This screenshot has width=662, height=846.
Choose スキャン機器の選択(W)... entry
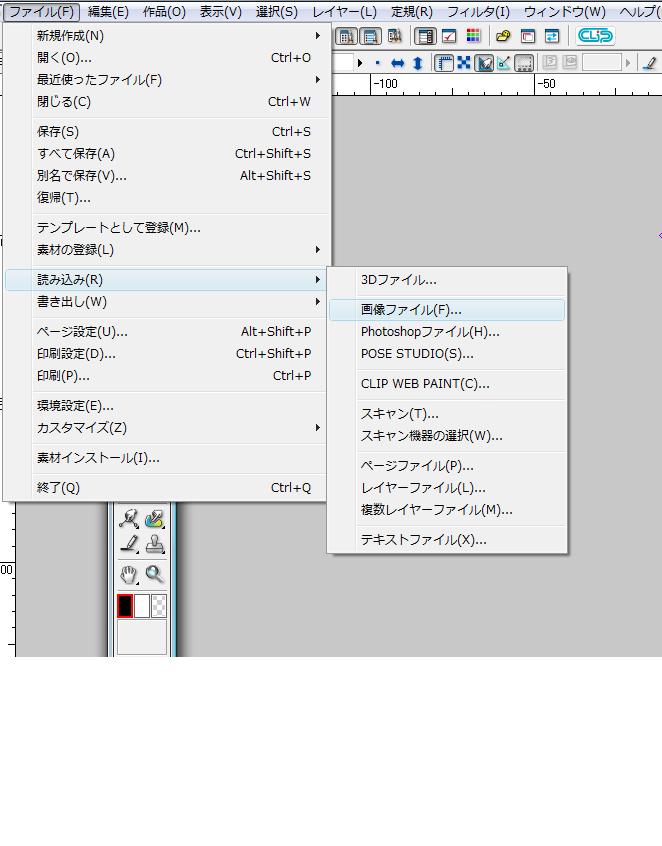(x=447, y=436)
